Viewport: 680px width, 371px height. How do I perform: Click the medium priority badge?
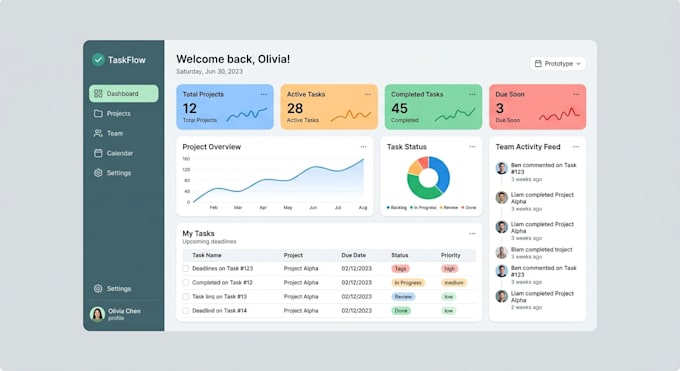click(x=454, y=282)
